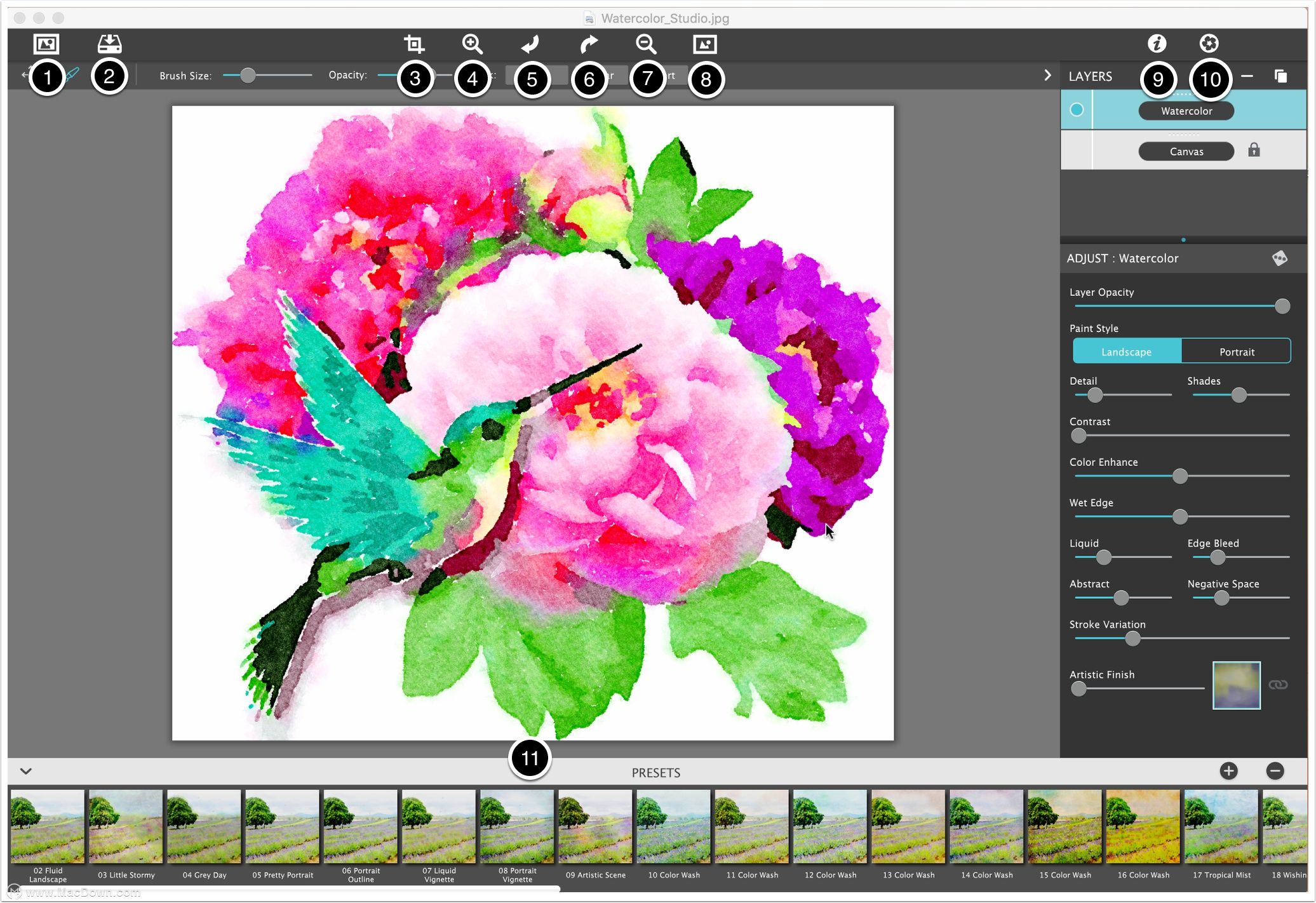
Task: Click Remove preset minus button
Action: coord(1280,772)
